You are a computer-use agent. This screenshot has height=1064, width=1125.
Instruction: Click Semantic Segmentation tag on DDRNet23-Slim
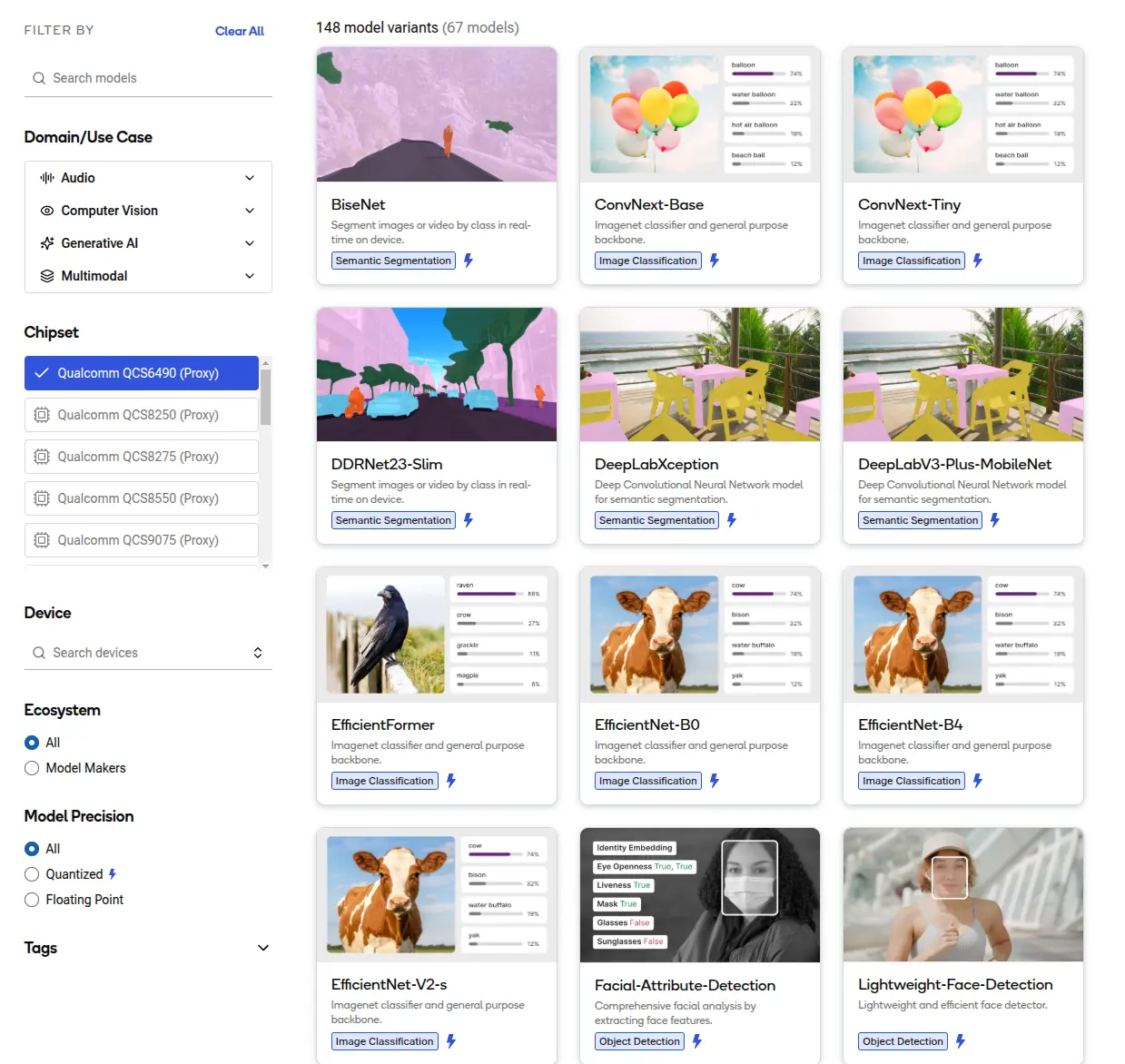[393, 520]
